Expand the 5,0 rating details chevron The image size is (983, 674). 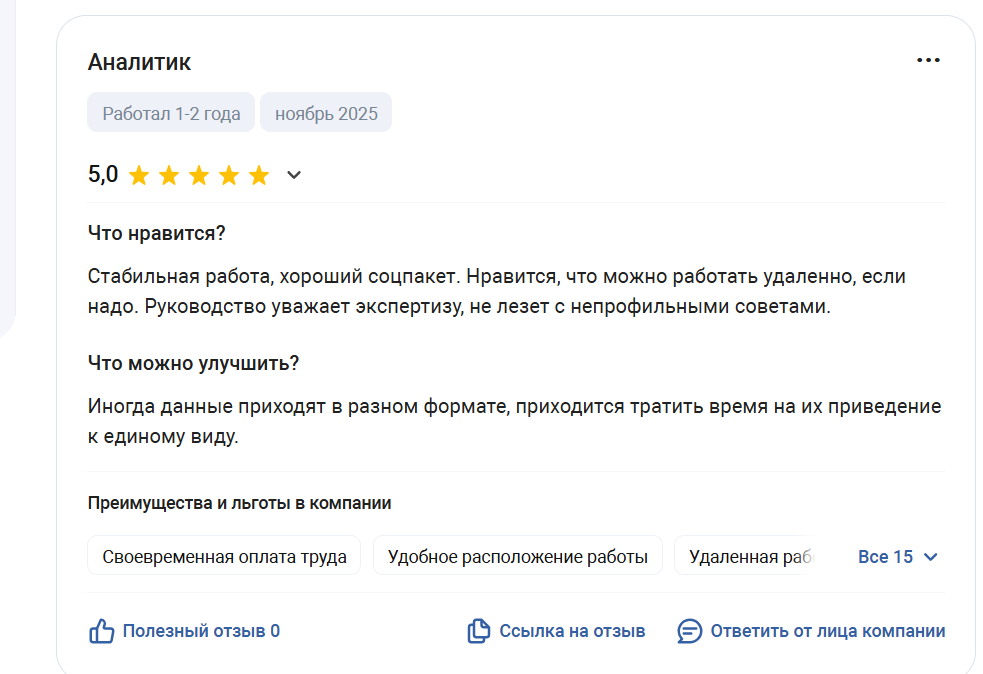(x=294, y=176)
